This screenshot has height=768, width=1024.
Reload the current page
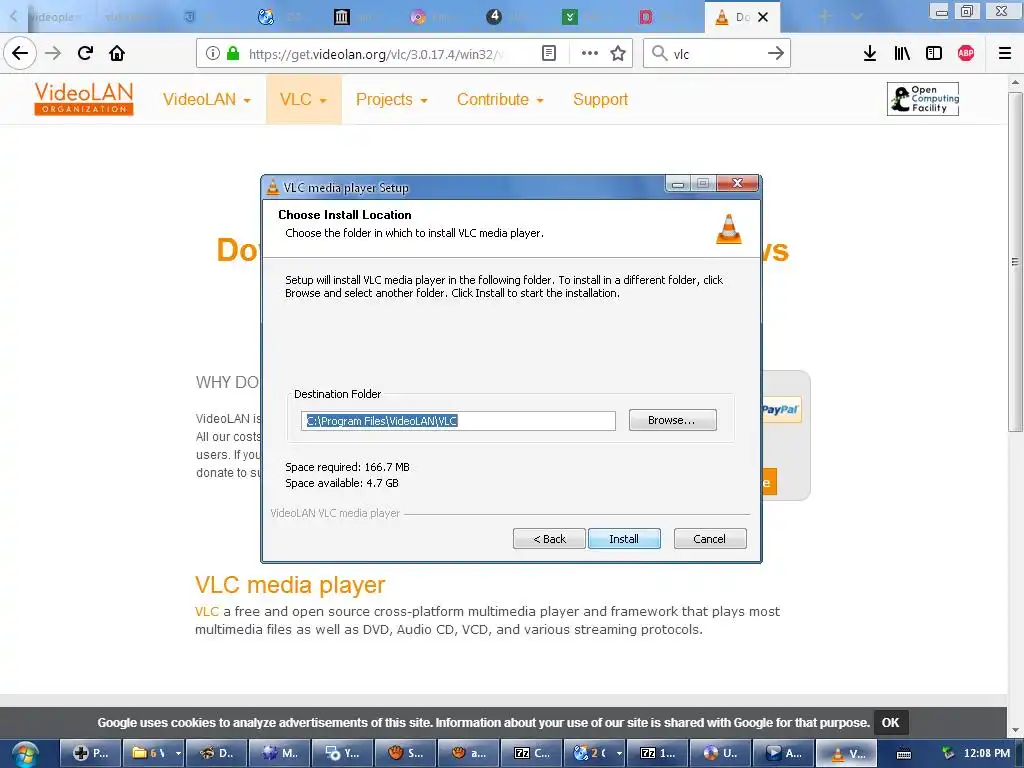click(x=86, y=53)
